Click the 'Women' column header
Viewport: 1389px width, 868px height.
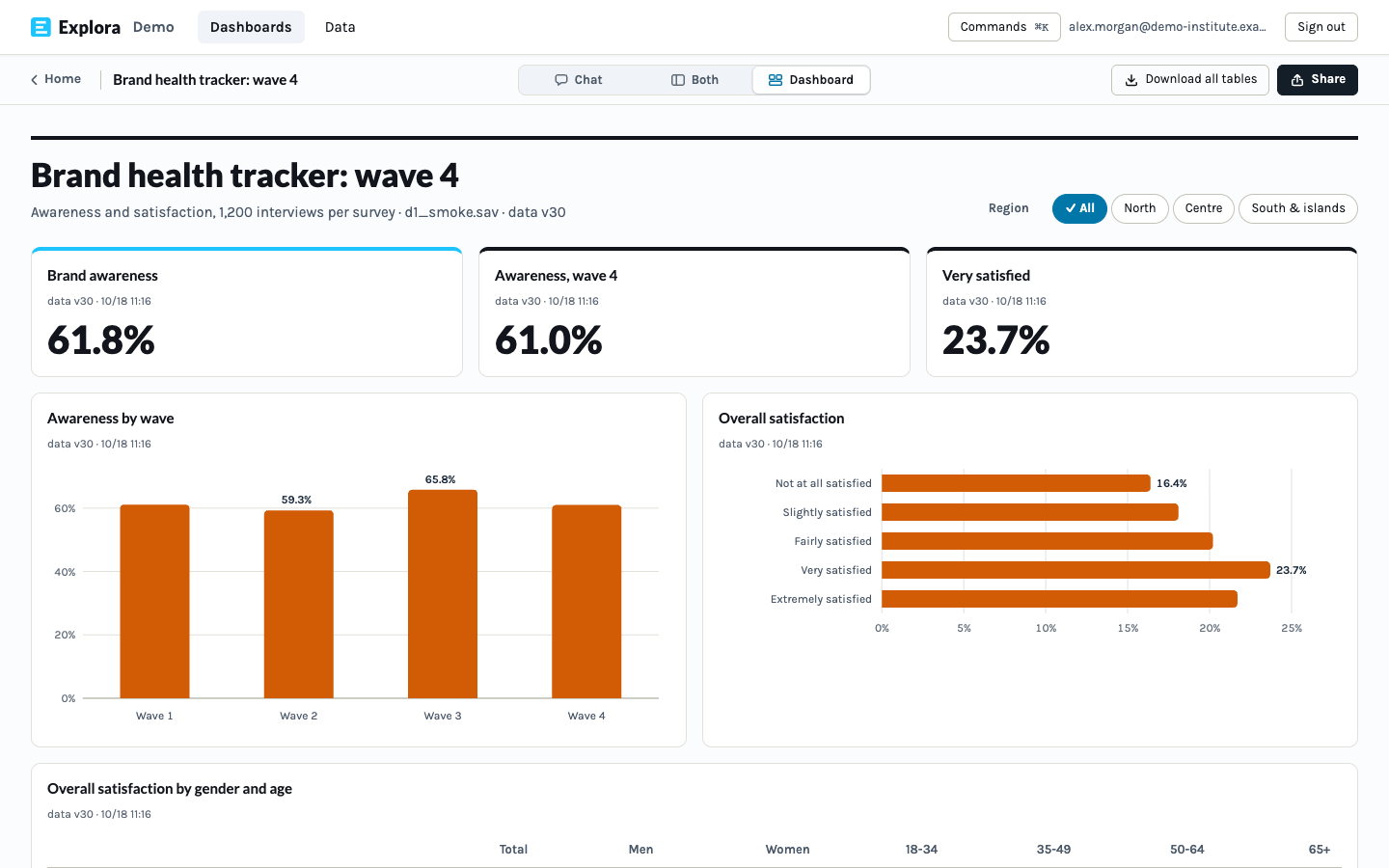[x=788, y=850]
